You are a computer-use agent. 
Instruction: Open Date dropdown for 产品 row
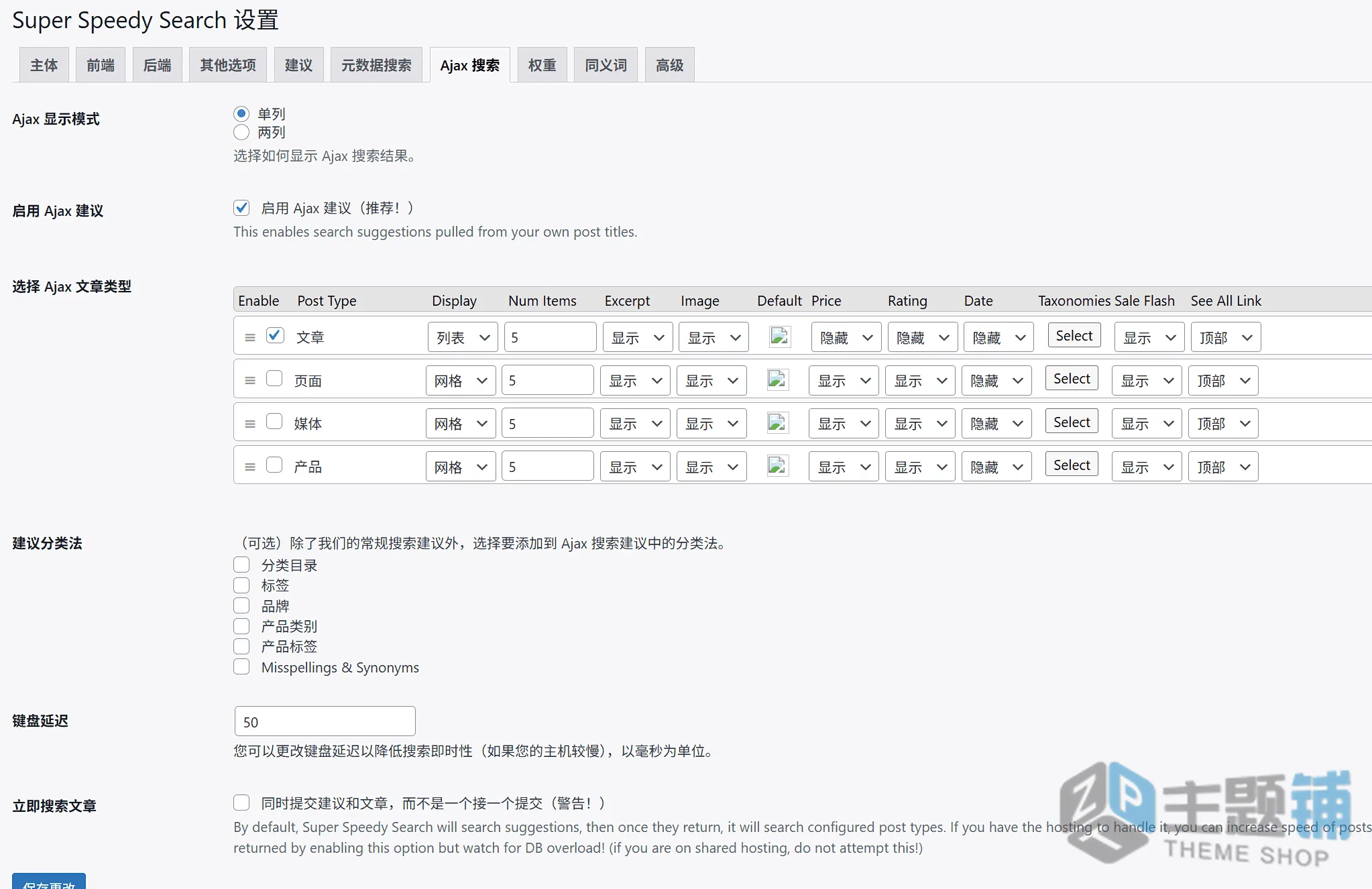[996, 467]
